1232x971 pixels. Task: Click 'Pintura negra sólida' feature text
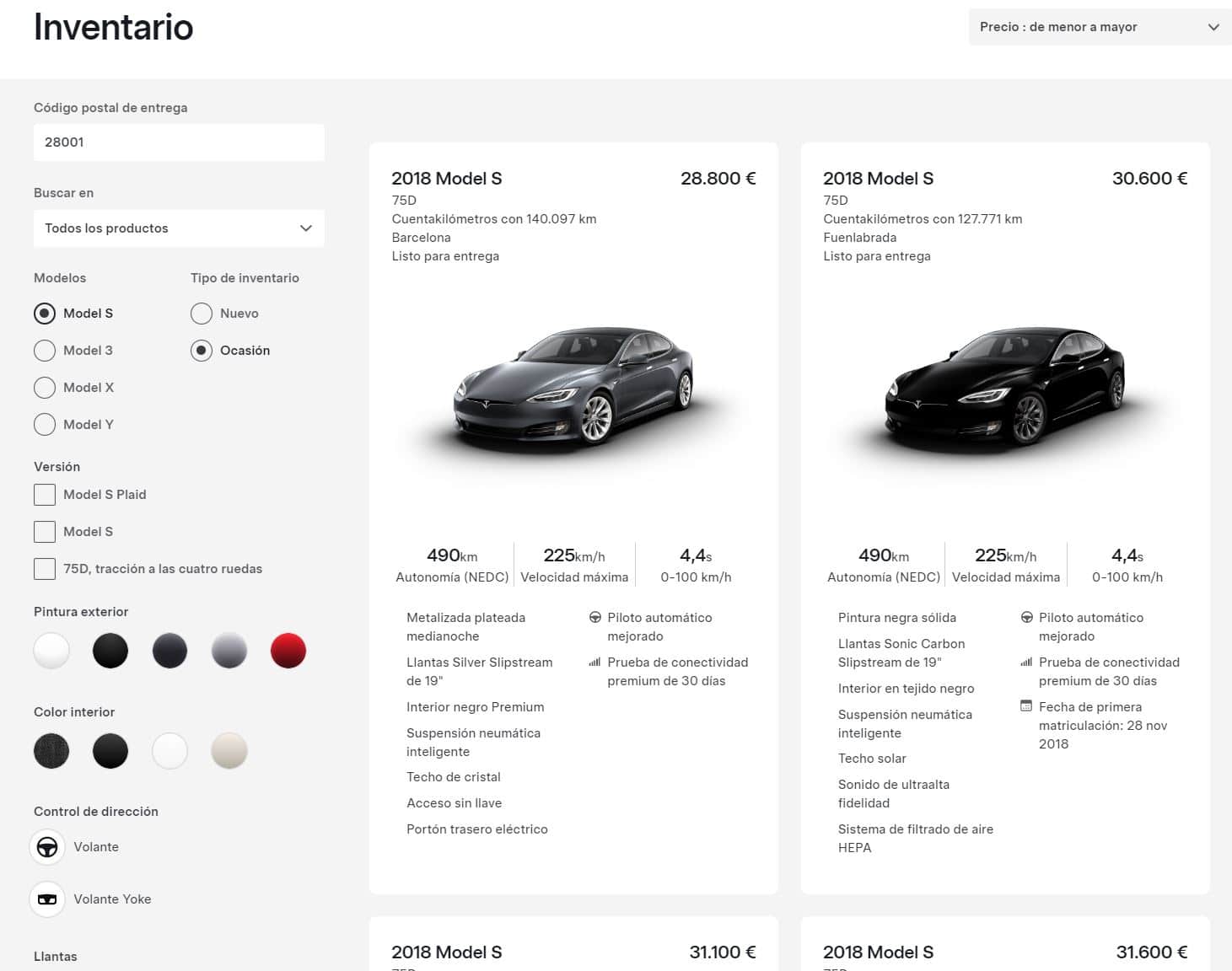click(x=897, y=618)
